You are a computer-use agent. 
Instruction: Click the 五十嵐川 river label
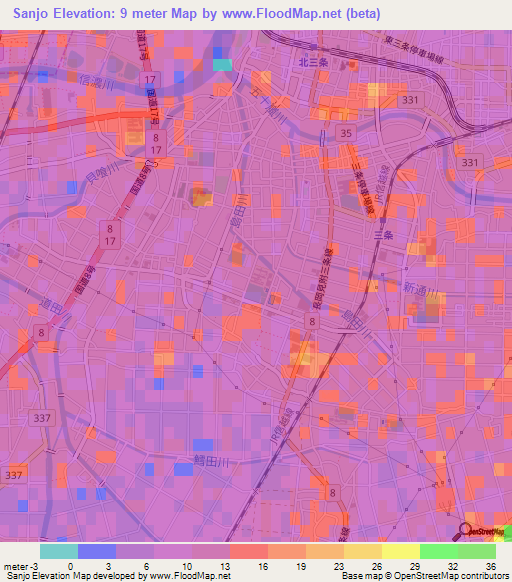pyautogui.click(x=268, y=105)
